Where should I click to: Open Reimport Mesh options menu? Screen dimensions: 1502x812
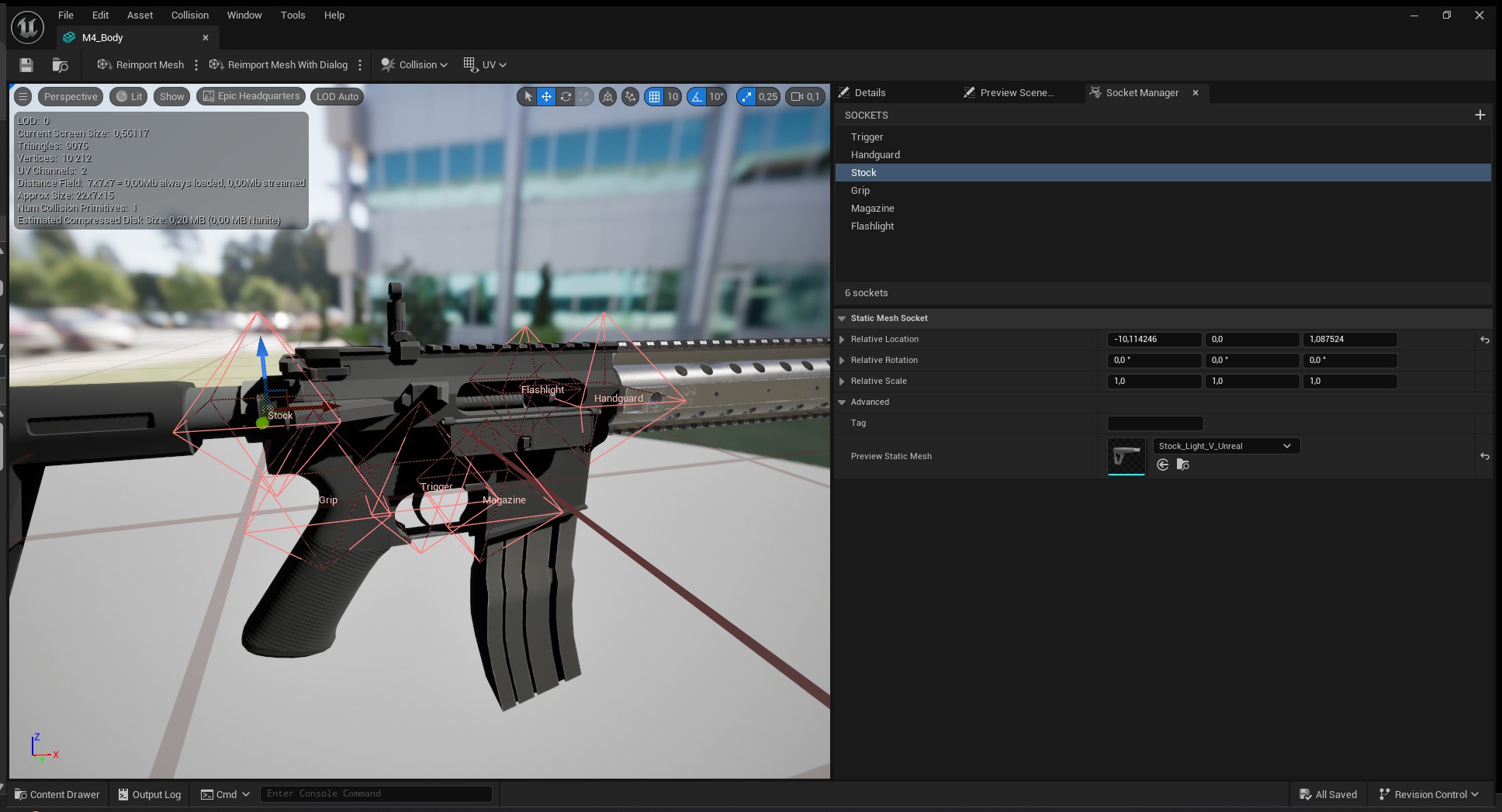point(196,65)
